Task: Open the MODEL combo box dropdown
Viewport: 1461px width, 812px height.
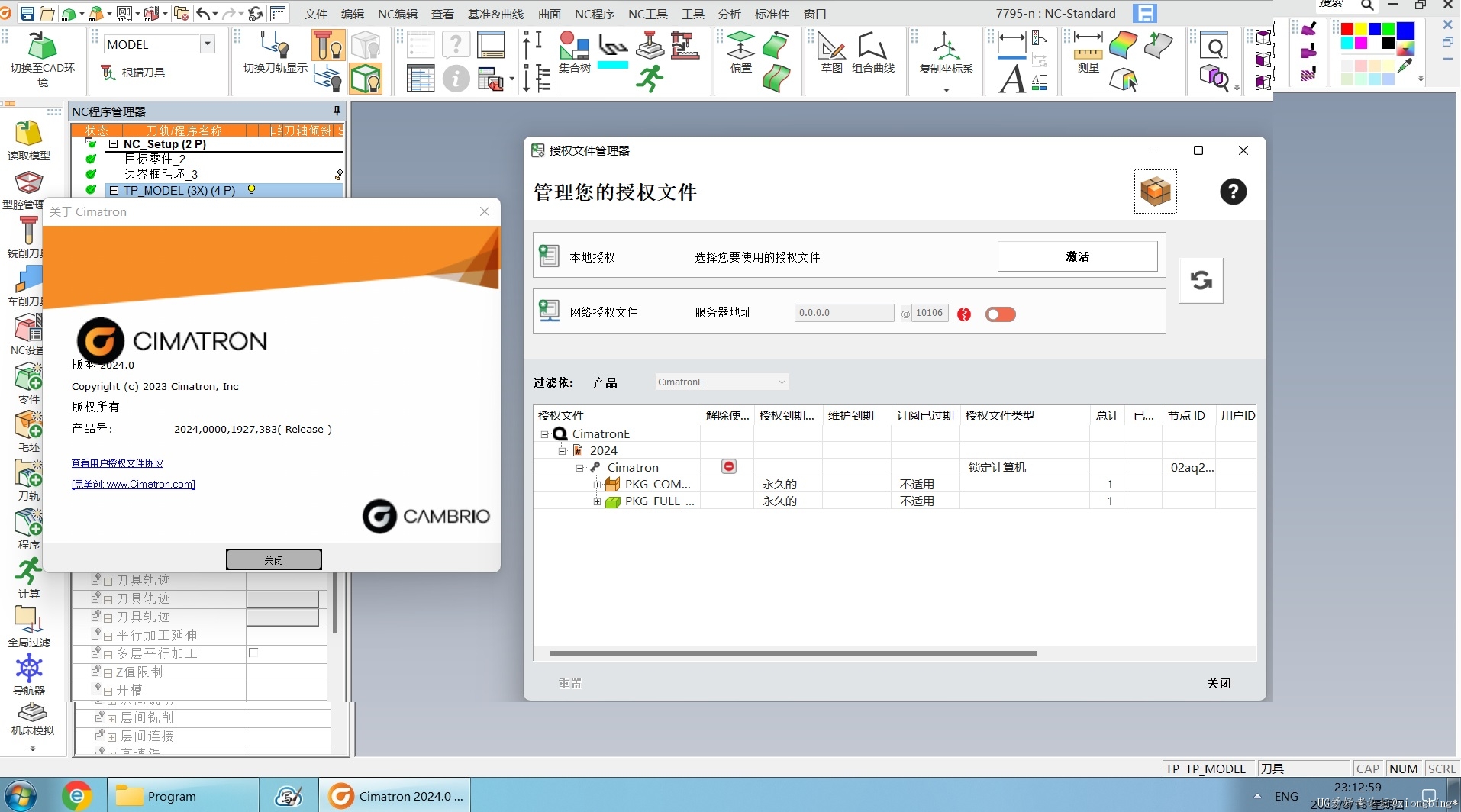Action: pyautogui.click(x=207, y=44)
